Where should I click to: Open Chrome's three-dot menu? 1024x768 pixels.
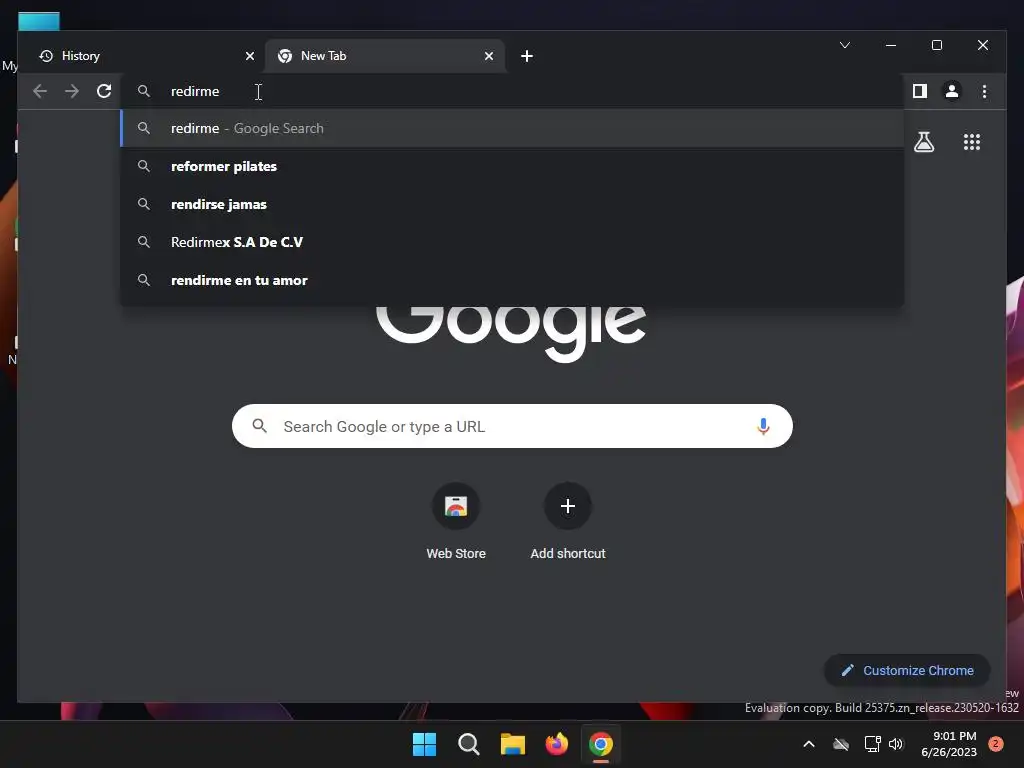coord(984,91)
